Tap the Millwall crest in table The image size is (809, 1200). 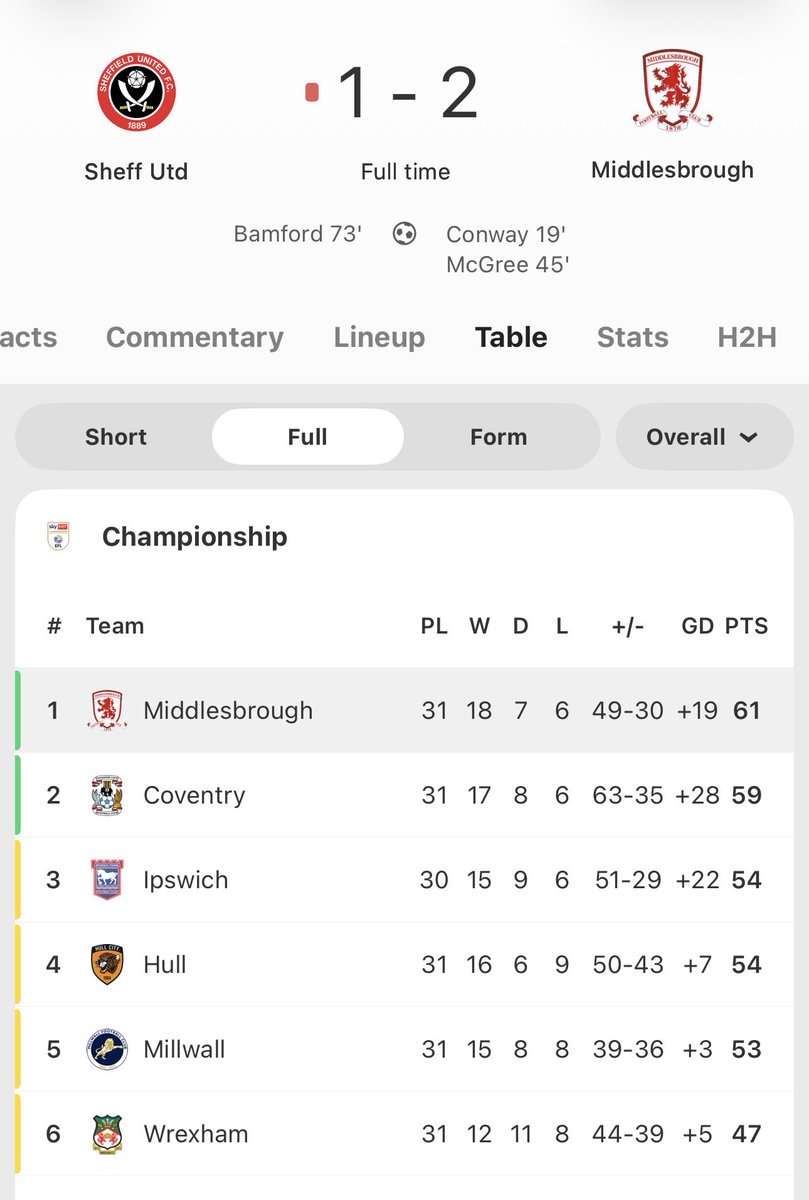107,1049
